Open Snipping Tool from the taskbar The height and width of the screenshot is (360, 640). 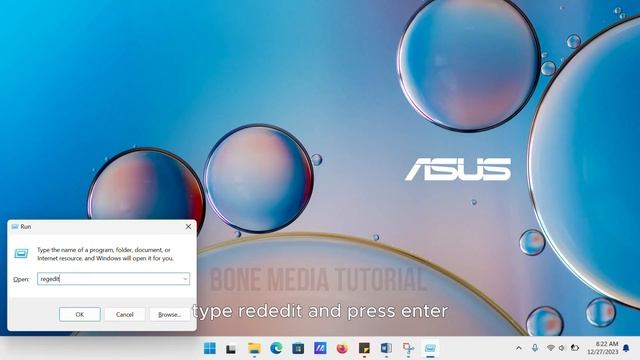click(408, 348)
